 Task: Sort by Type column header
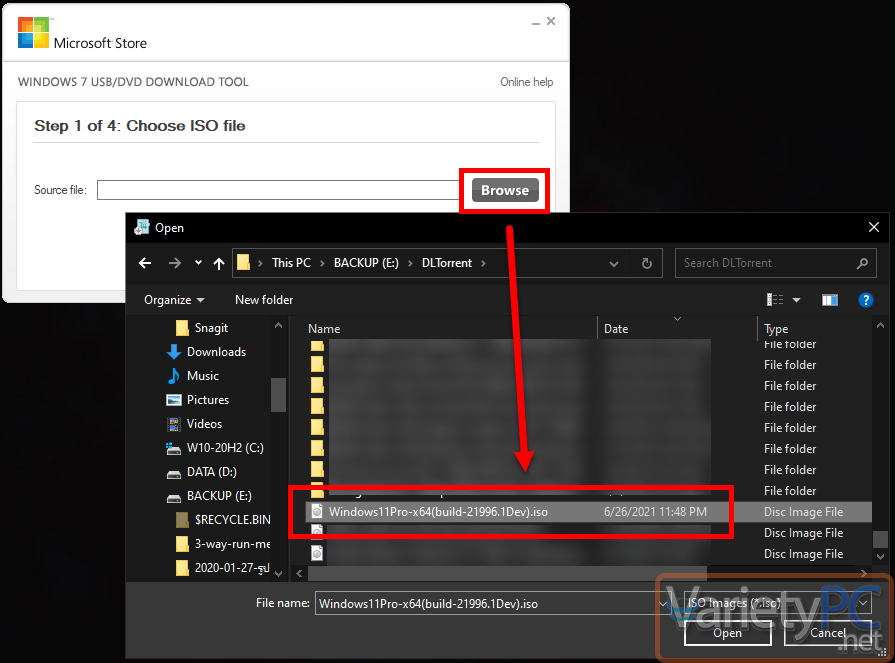776,329
